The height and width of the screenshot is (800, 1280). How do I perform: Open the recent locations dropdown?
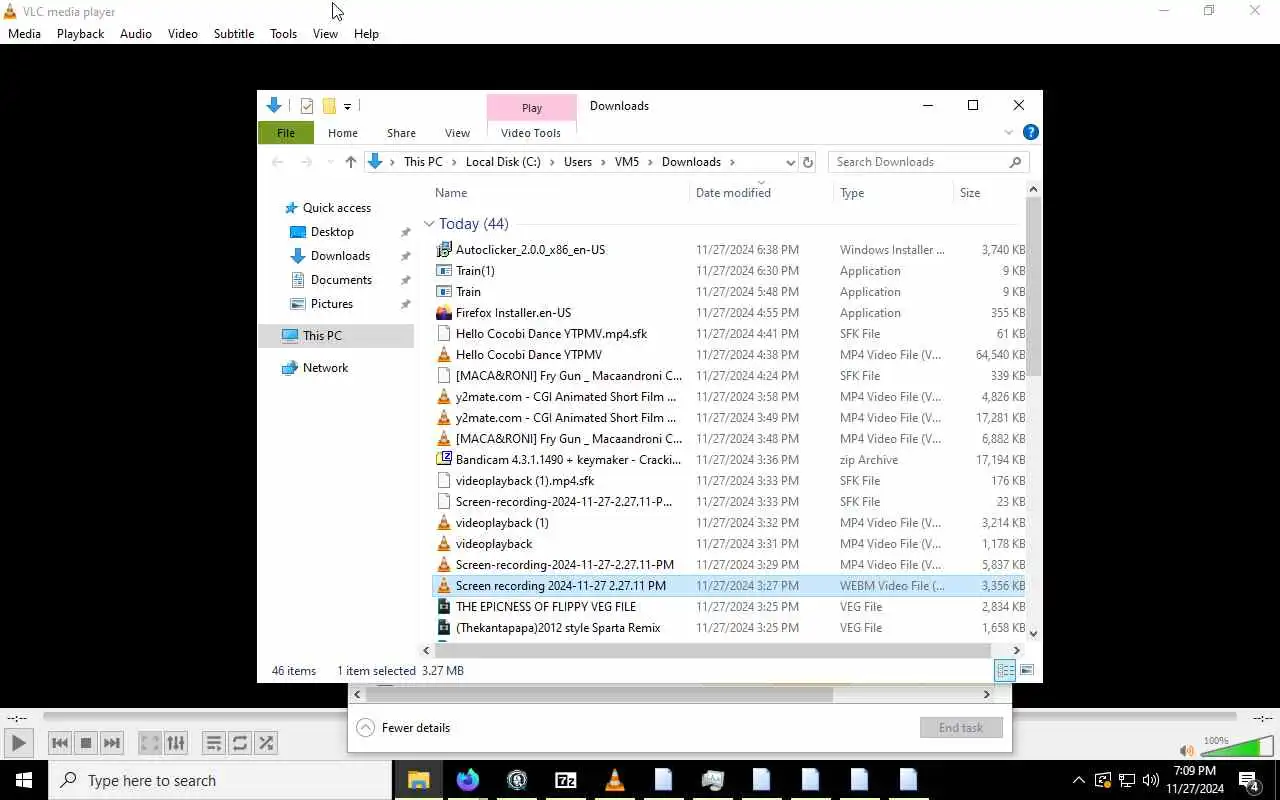click(x=329, y=162)
